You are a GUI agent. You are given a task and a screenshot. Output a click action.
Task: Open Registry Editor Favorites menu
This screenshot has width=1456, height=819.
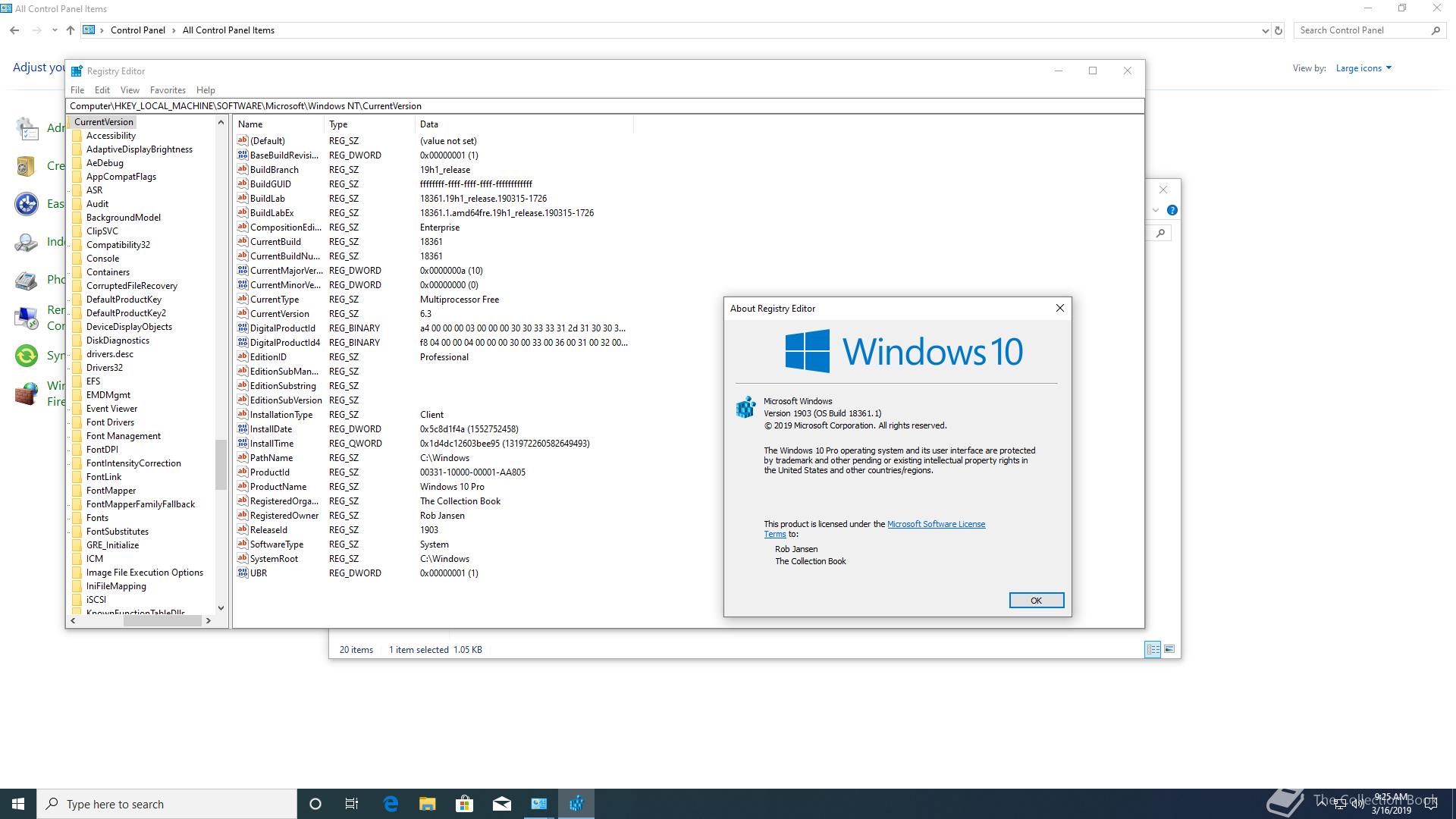point(168,89)
